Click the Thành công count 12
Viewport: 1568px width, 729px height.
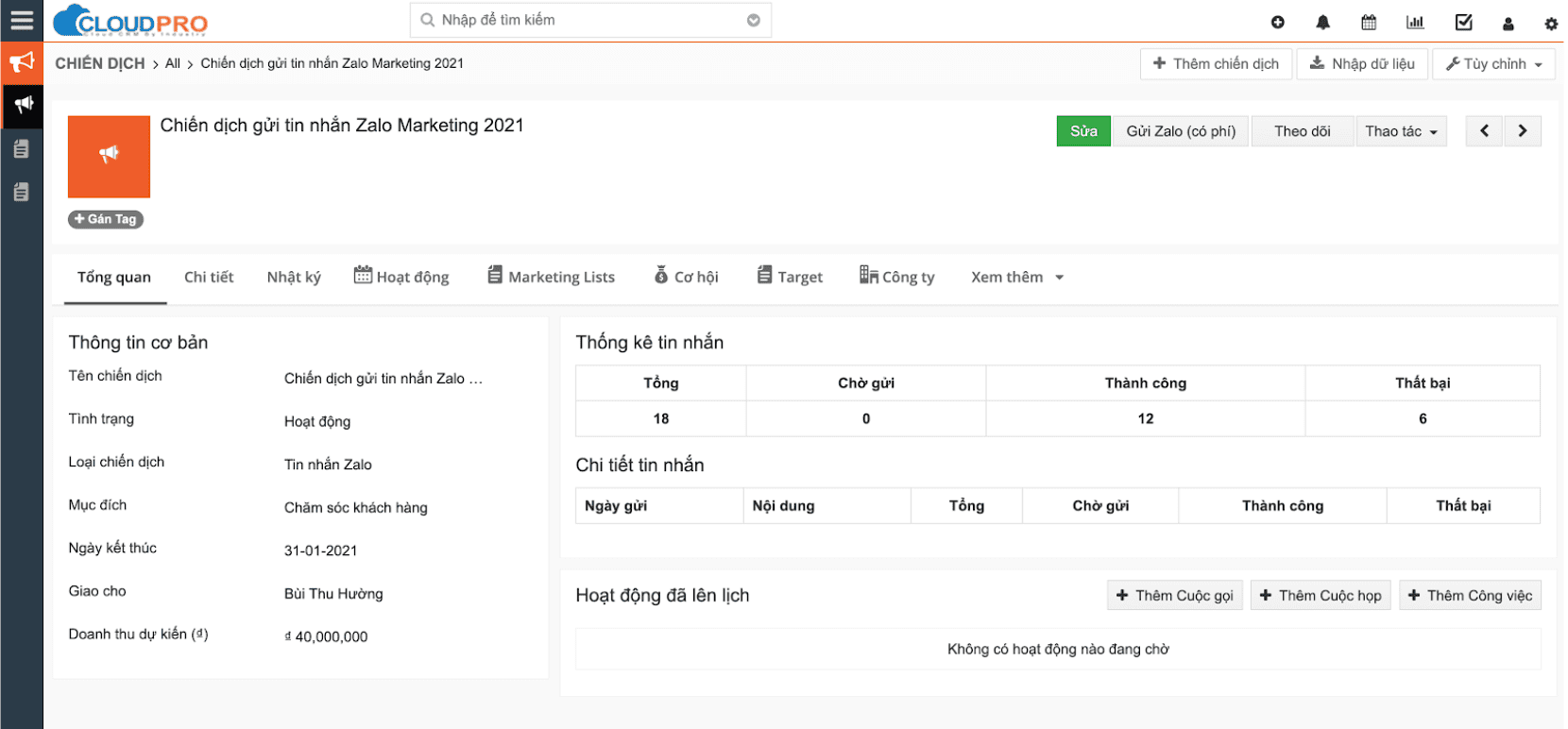(1146, 418)
